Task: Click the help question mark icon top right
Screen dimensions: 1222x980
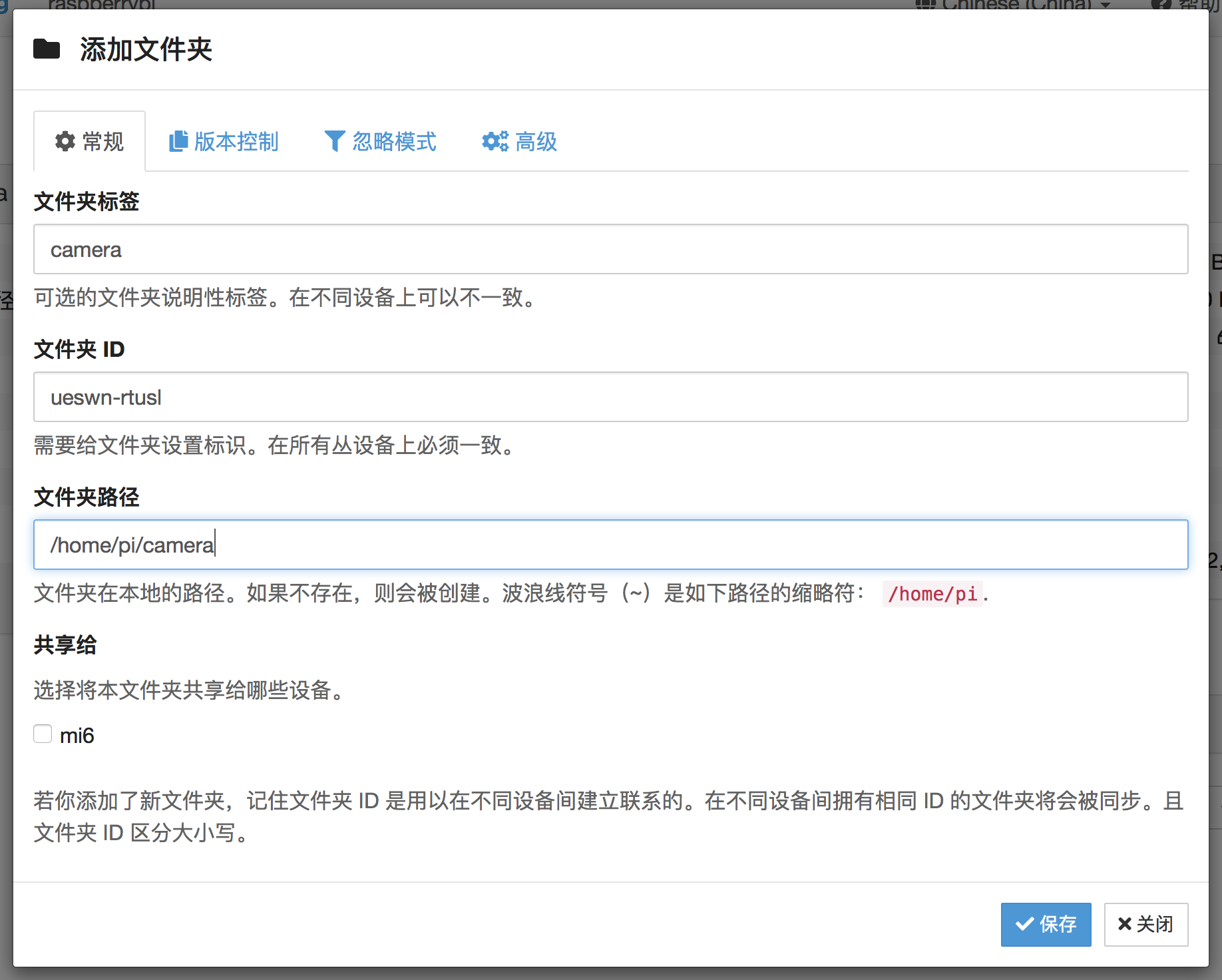Action: tap(1162, 5)
